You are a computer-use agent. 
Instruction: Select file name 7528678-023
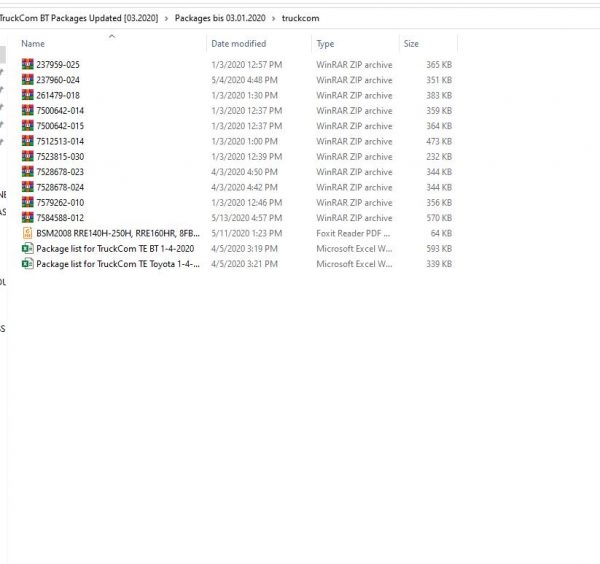pyautogui.click(x=60, y=172)
